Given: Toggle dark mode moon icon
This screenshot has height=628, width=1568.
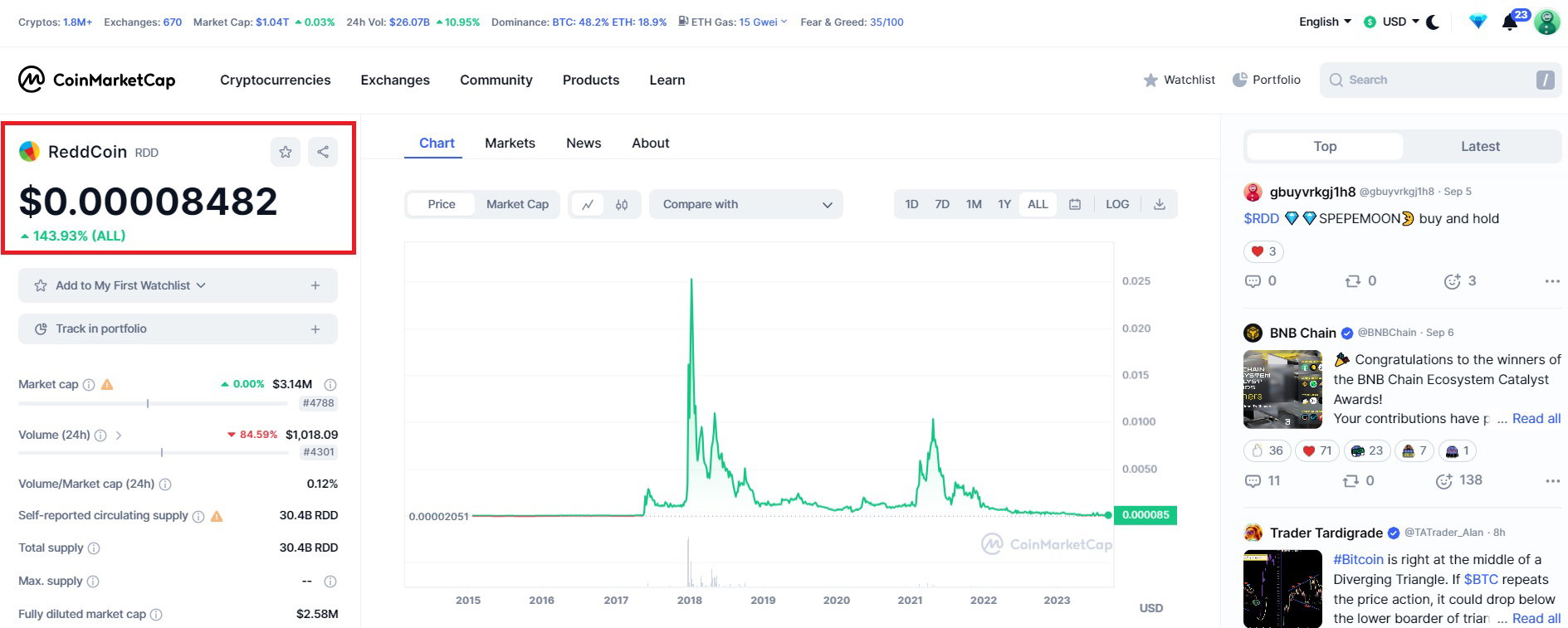Looking at the screenshot, I should point(1433,22).
